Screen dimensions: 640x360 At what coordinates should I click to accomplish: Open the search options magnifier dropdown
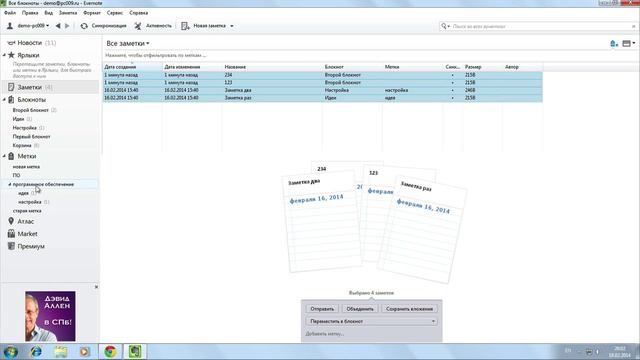[445, 26]
